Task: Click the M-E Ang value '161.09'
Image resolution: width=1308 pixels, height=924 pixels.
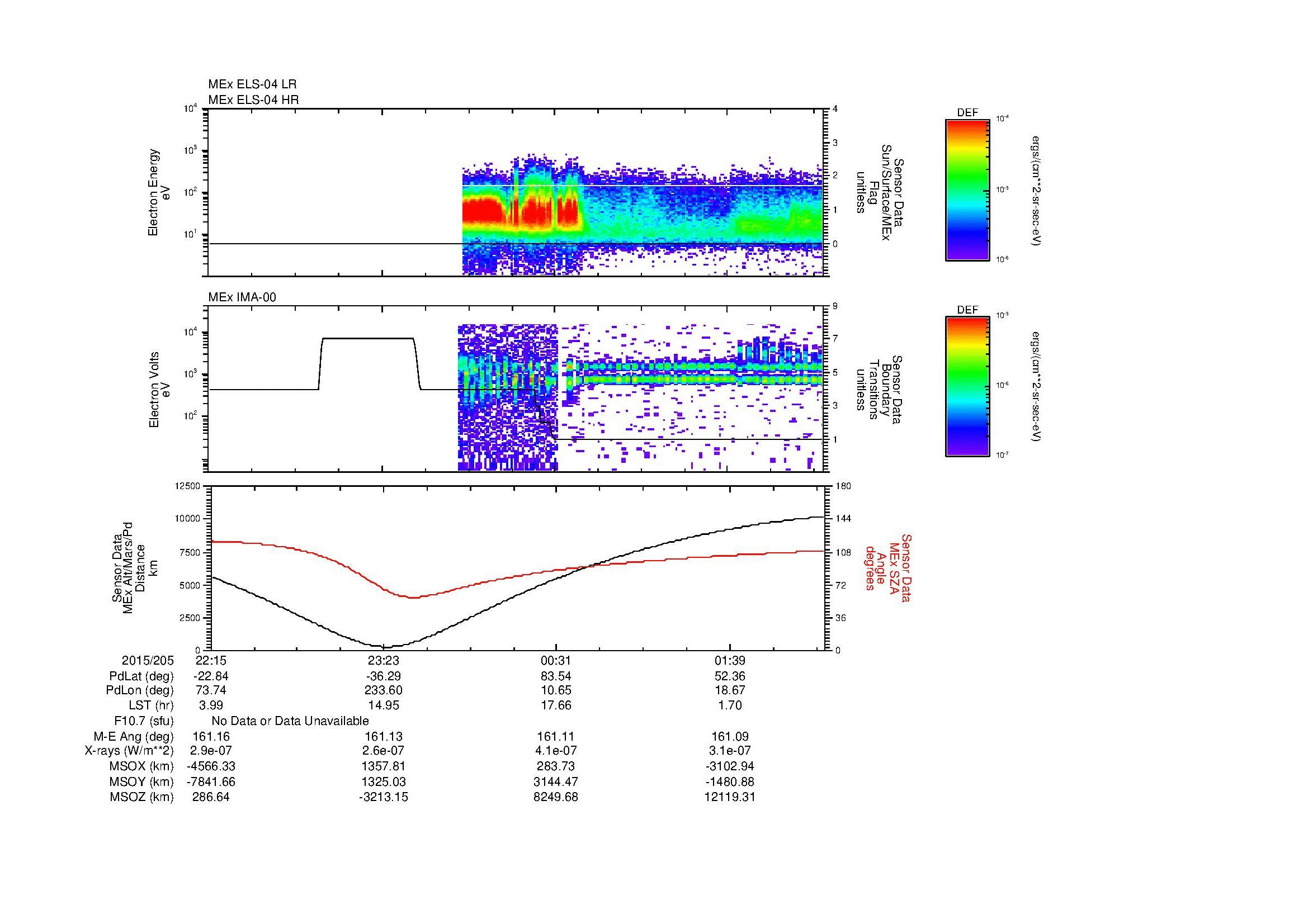Action: coord(730,736)
